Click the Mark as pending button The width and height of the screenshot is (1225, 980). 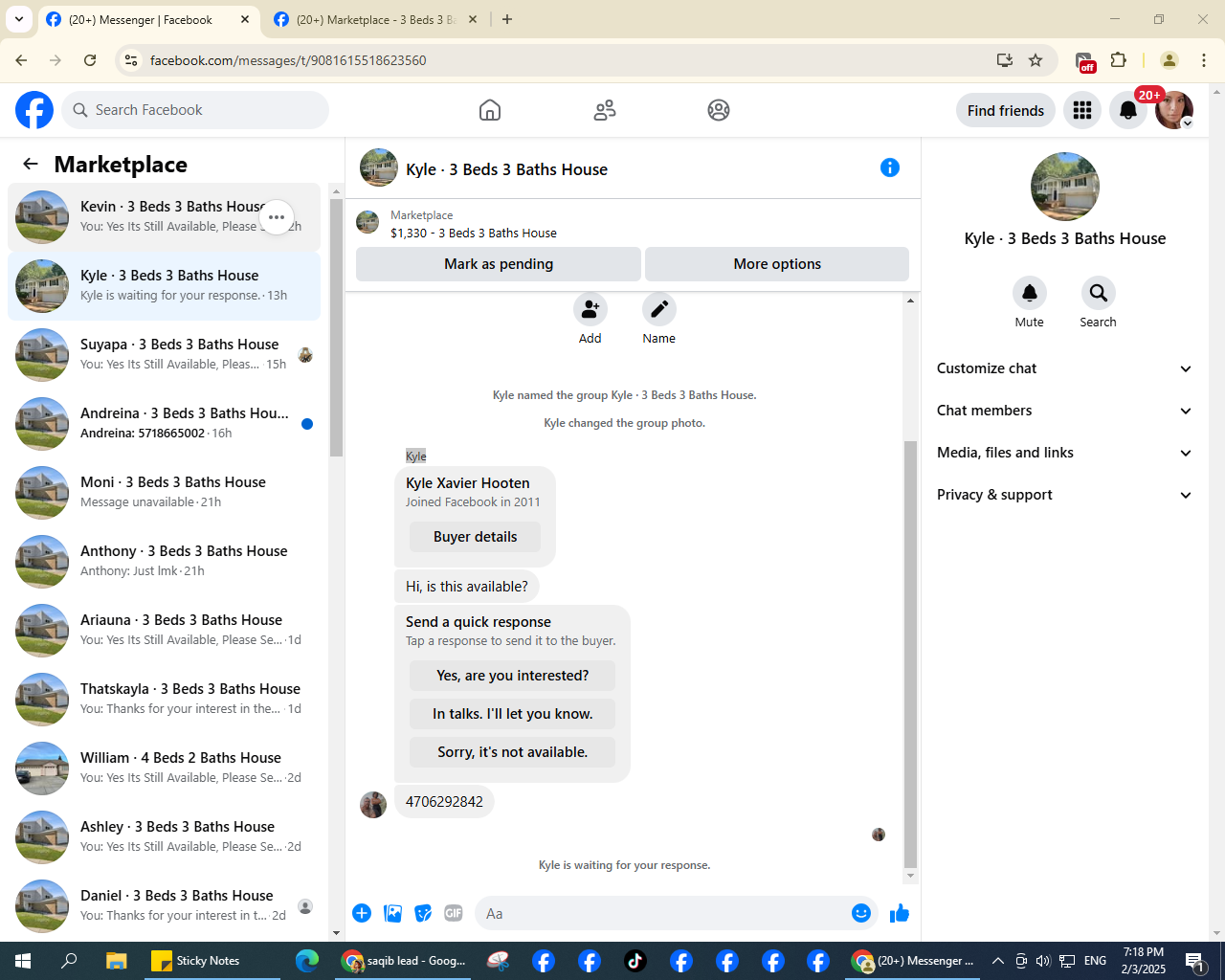coord(499,264)
